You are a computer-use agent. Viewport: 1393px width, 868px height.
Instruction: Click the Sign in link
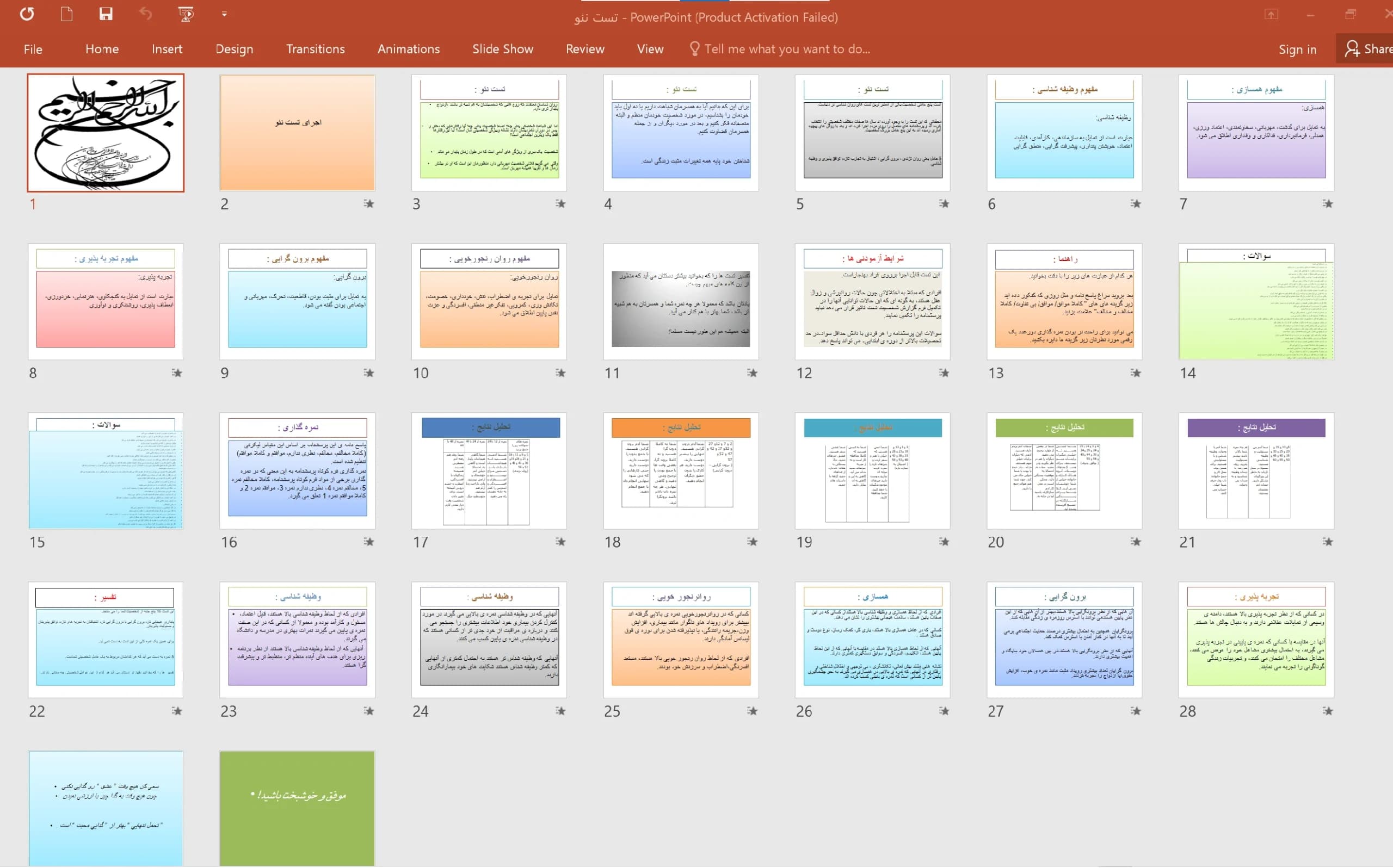1297,49
